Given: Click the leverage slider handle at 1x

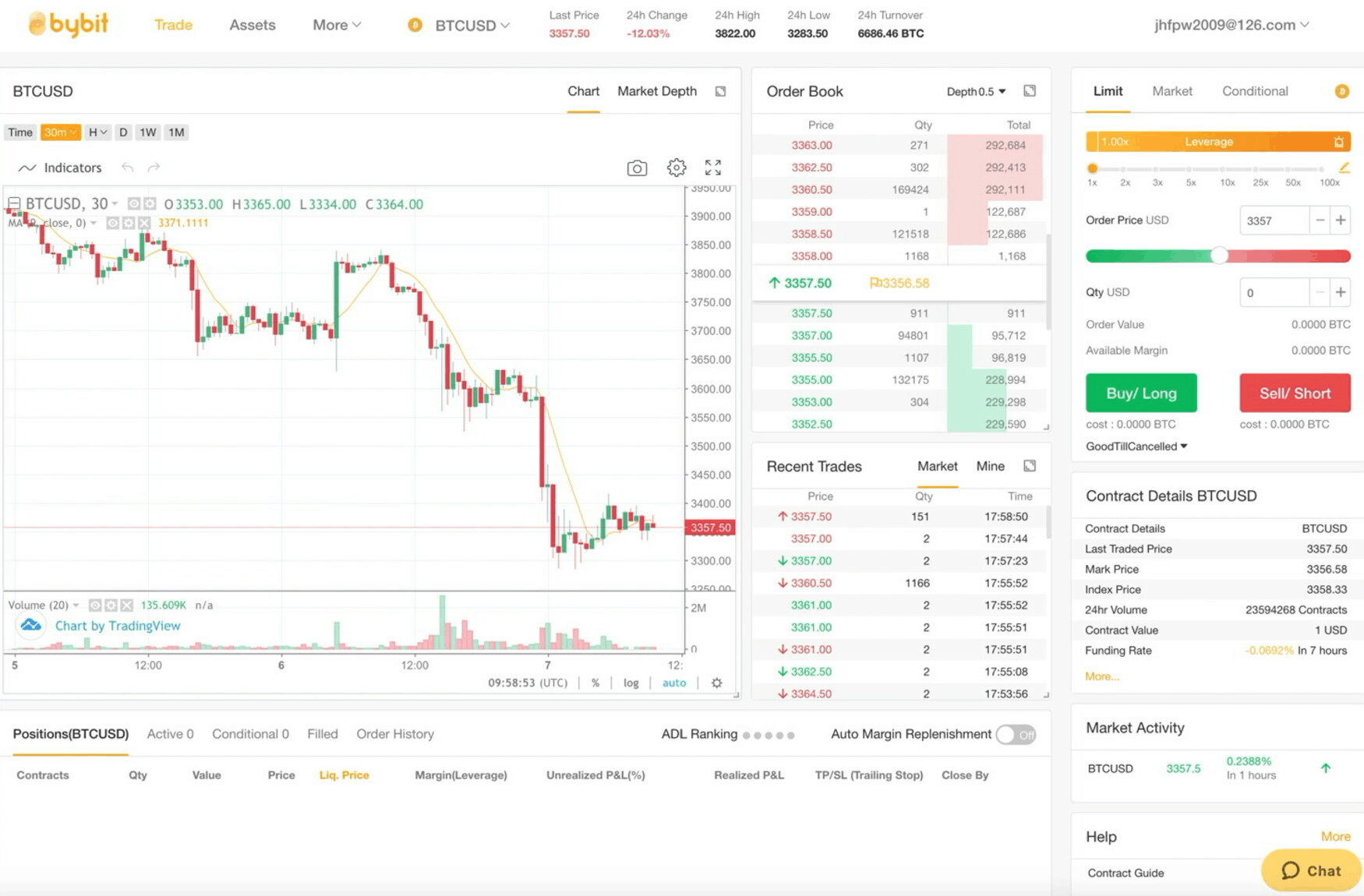Looking at the screenshot, I should 1092,168.
